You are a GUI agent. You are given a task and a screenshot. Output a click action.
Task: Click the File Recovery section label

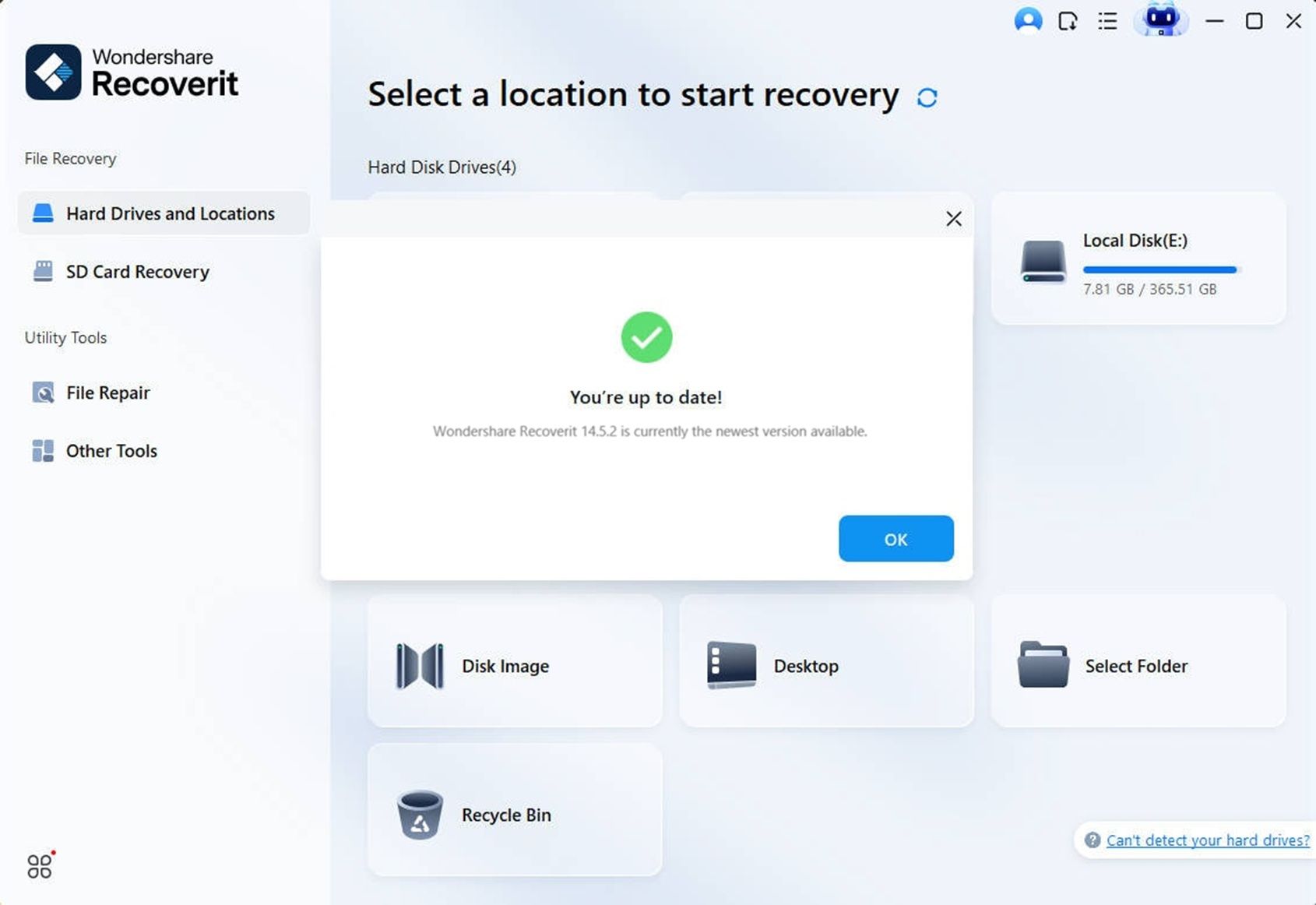(70, 159)
